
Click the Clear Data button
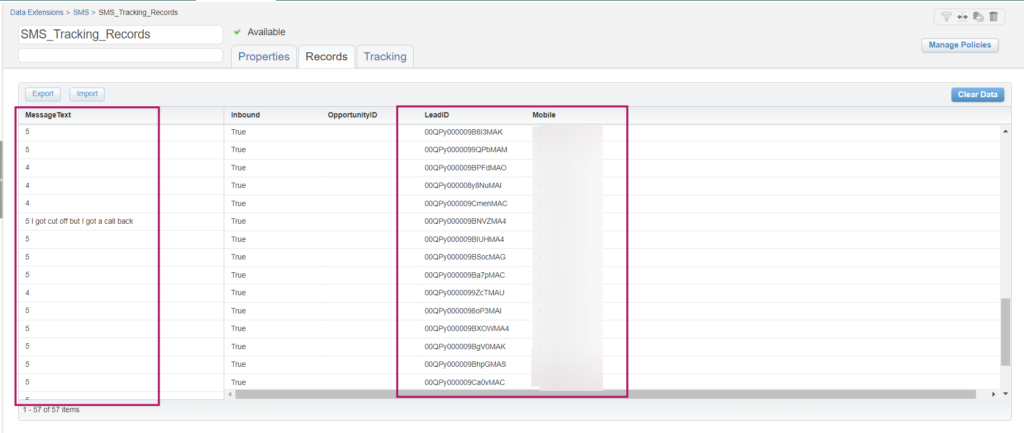pyautogui.click(x=977, y=95)
